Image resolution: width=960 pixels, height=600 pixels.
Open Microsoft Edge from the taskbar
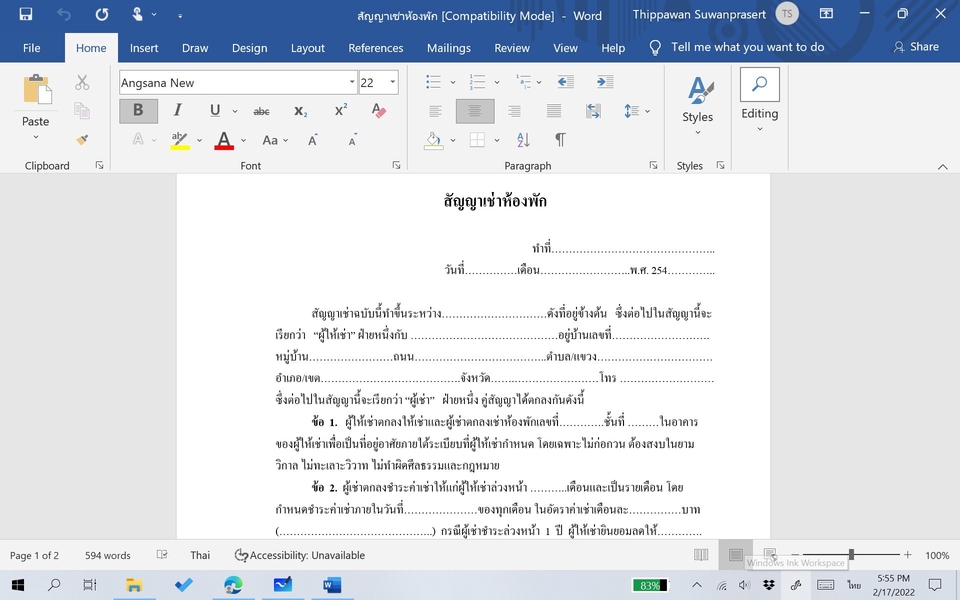coord(233,585)
